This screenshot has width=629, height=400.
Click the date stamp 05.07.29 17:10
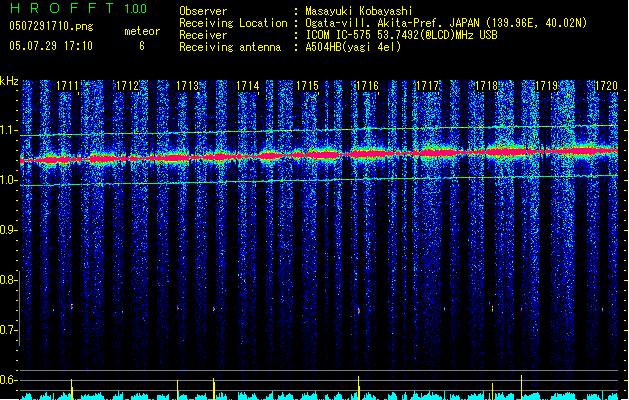point(51,46)
